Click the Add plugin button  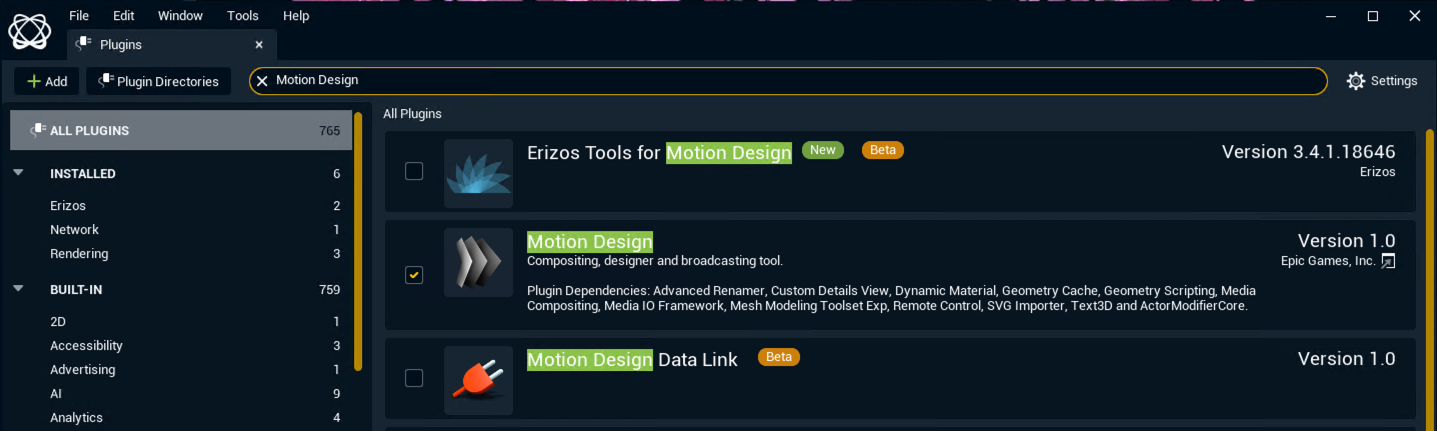[x=47, y=81]
